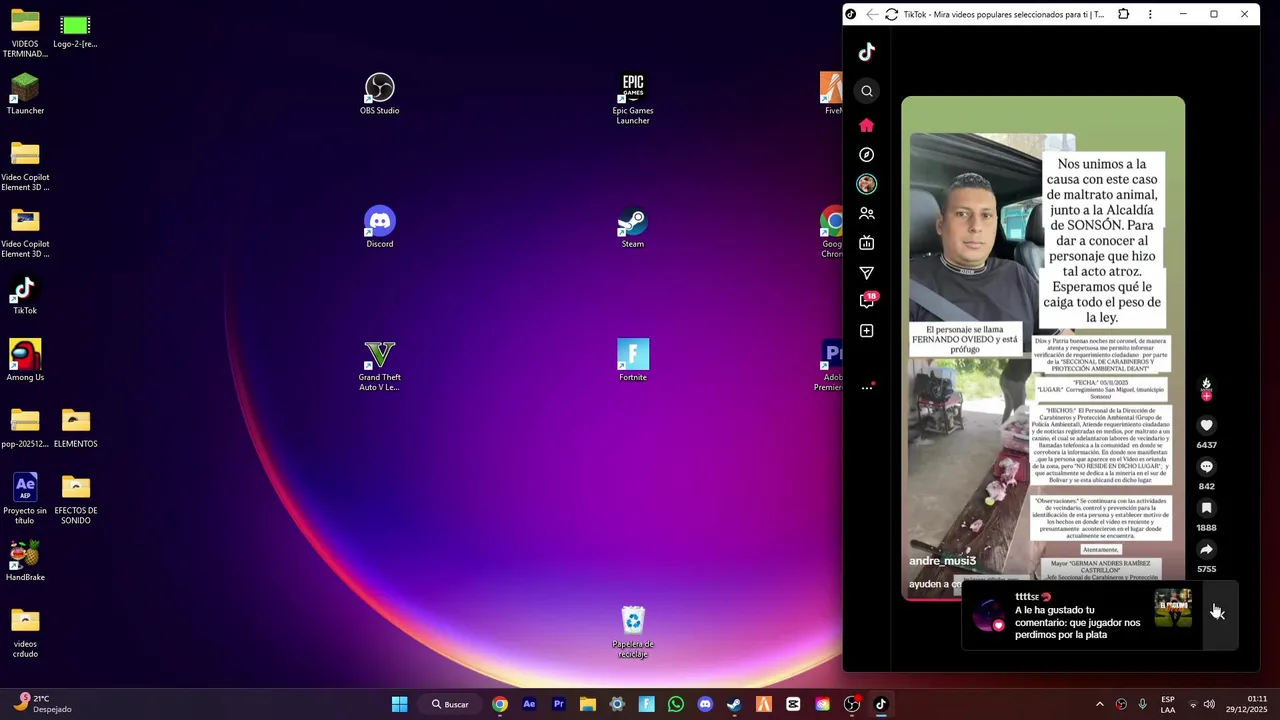Open Chrome from the taskbar
Screen dimensions: 1280x720
click(x=500, y=704)
